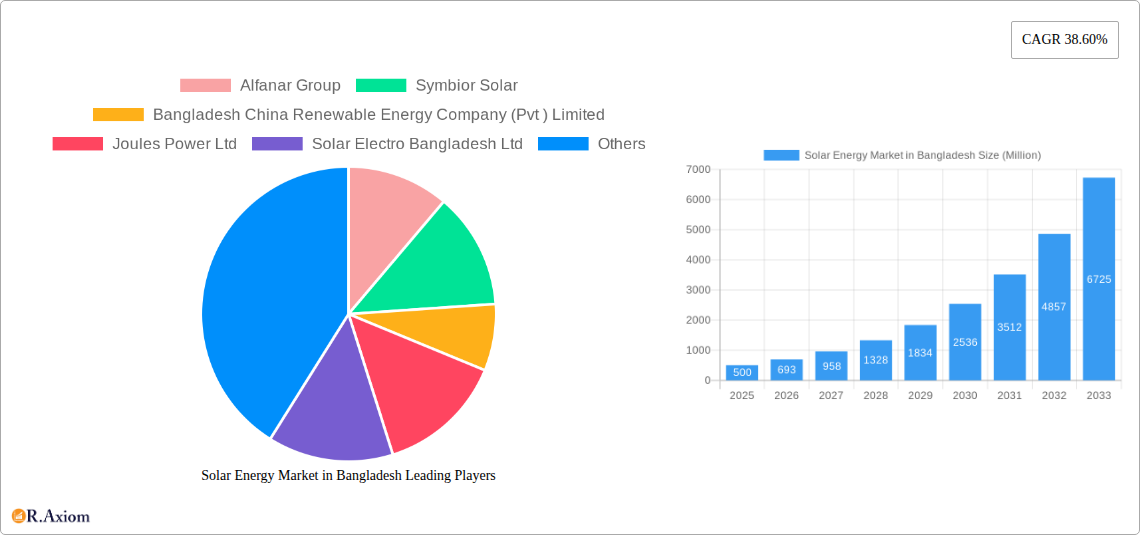Viewport: 1140px width, 535px height.
Task: Click the 2033 bar labeled 6725
Action: 1099,279
